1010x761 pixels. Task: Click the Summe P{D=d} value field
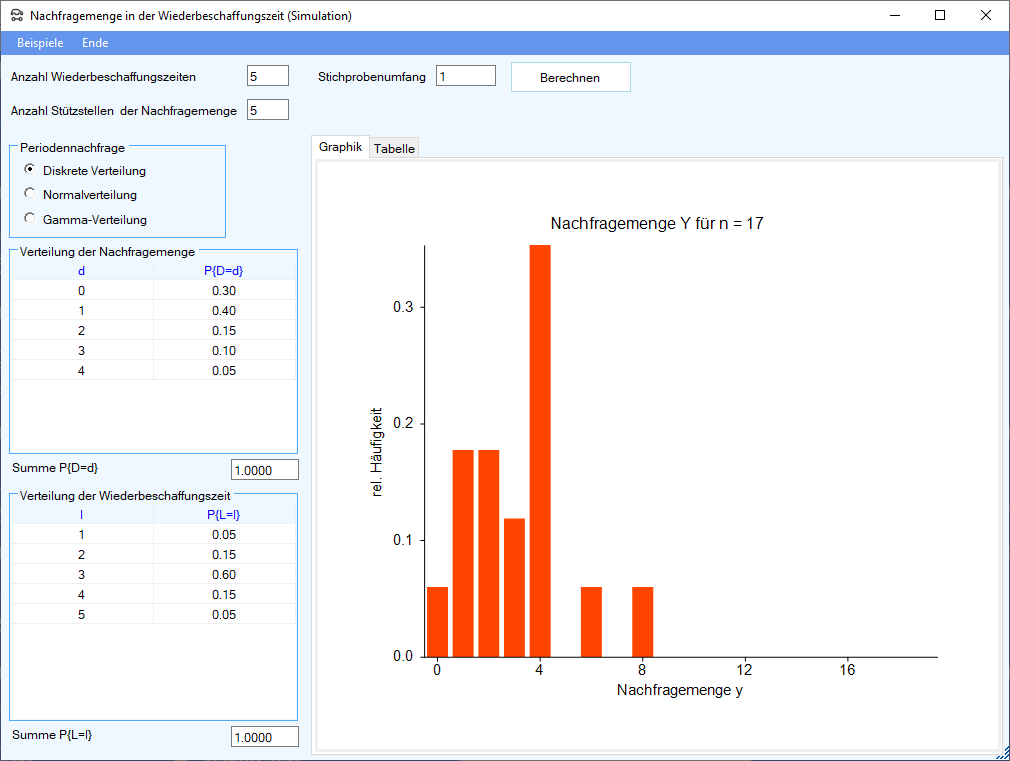(264, 470)
